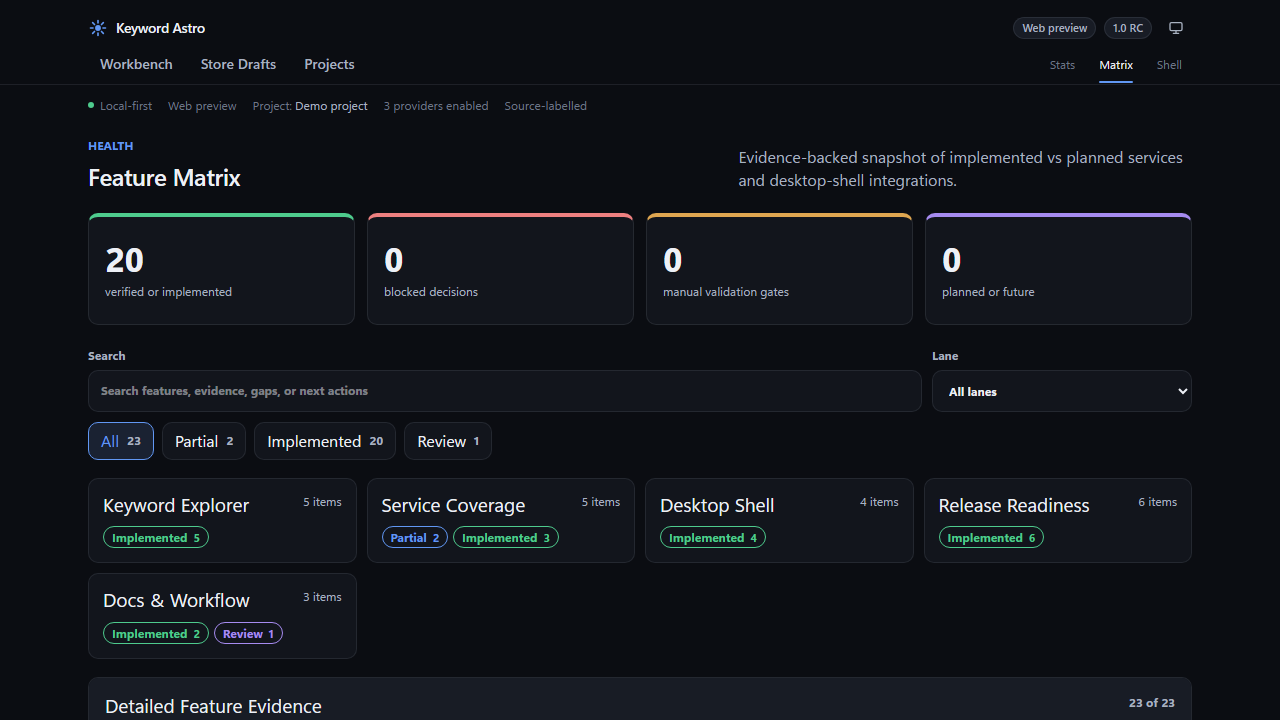This screenshot has height=720, width=1280.
Task: Click the 23 of 23 count
Action: (1152, 703)
